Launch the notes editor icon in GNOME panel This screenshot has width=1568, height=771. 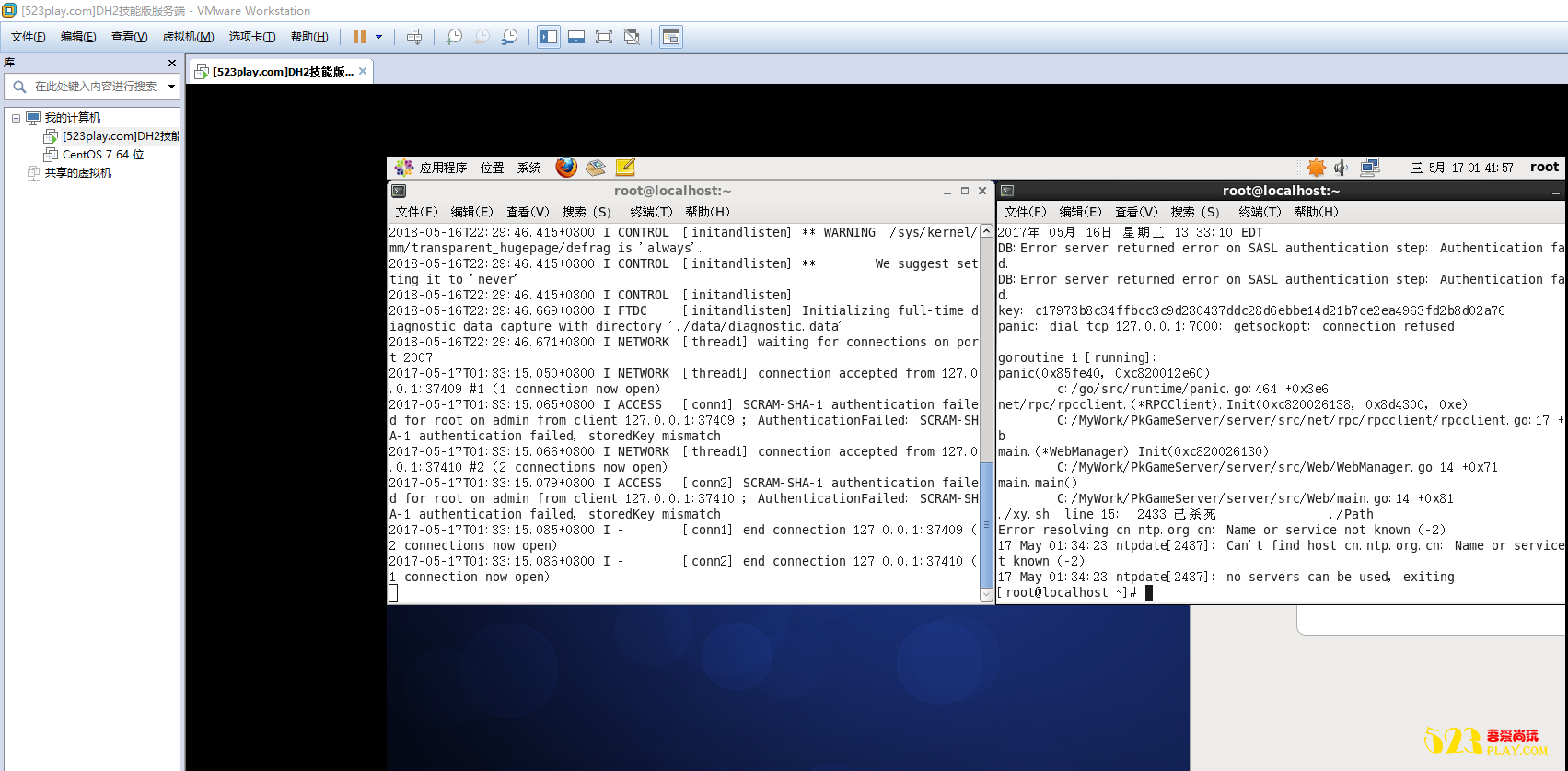coord(625,167)
